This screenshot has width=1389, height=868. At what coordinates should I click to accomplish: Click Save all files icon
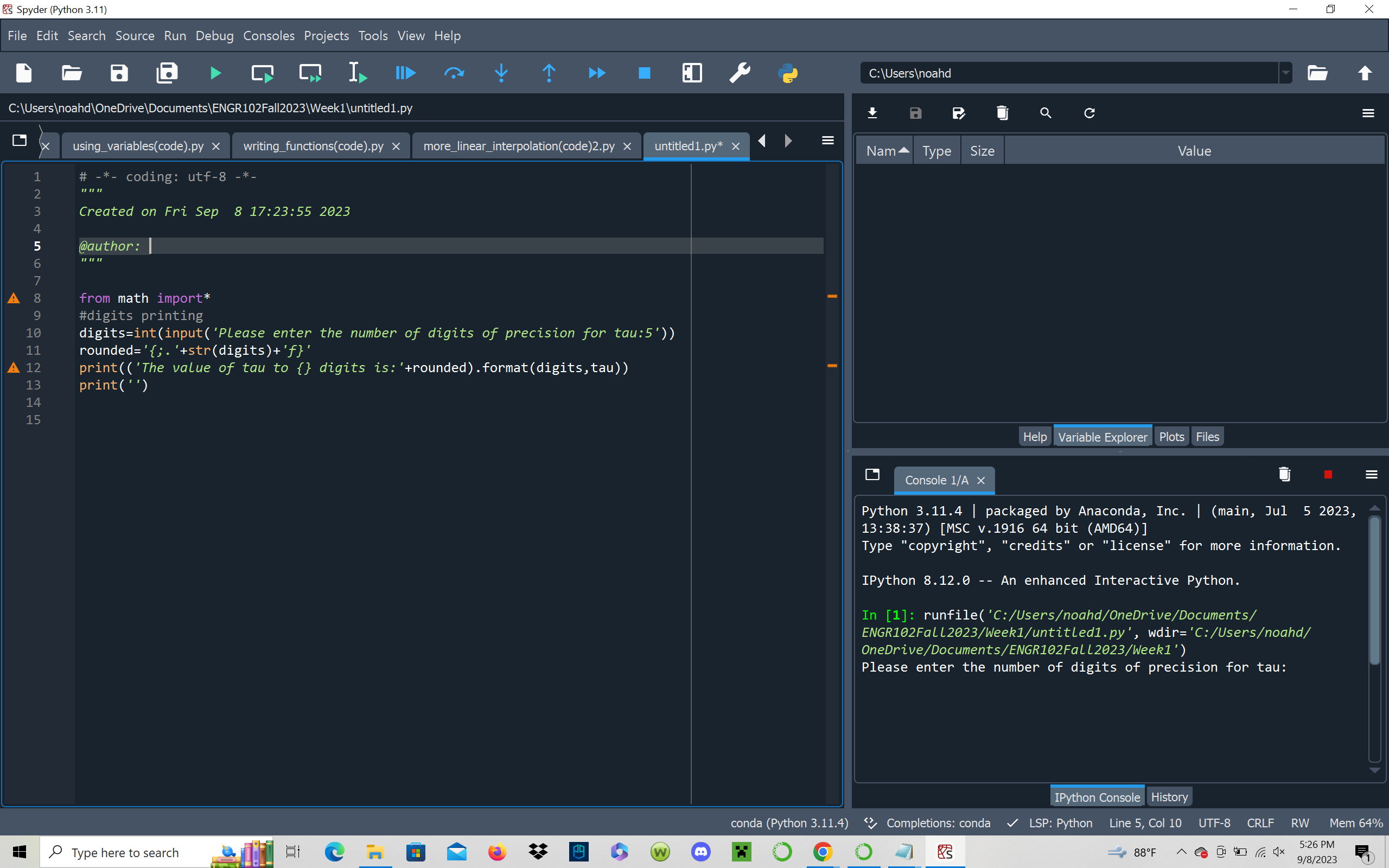pos(167,73)
